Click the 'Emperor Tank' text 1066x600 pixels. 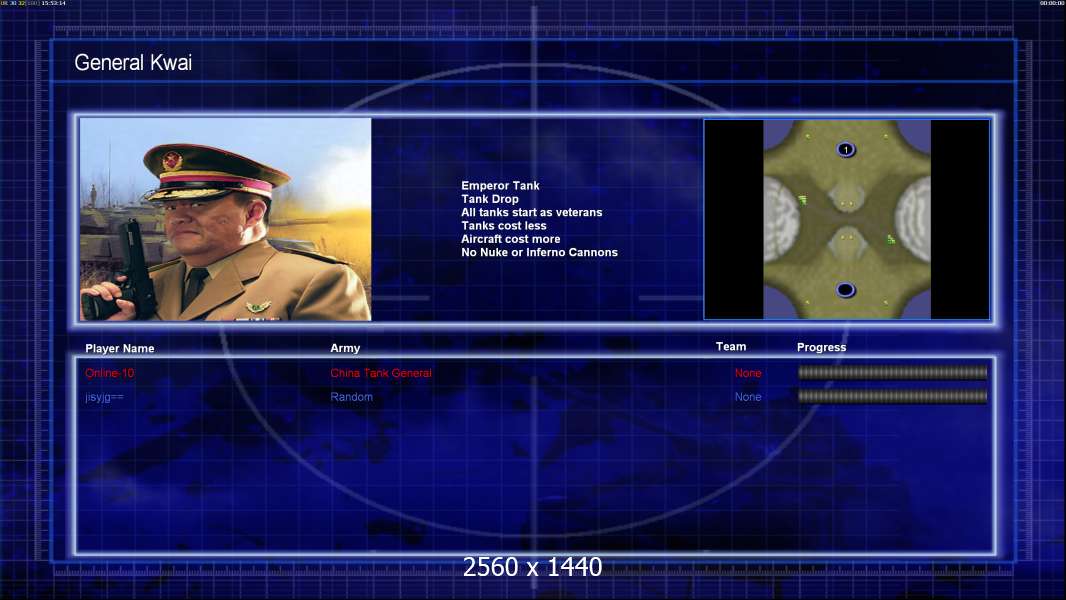[x=500, y=186]
